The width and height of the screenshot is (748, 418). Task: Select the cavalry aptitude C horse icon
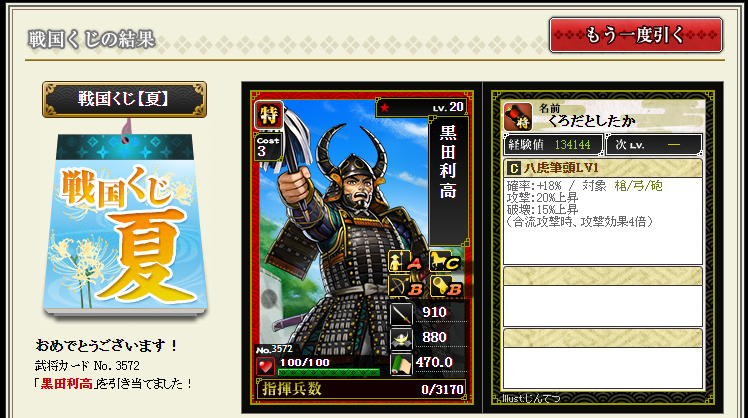pos(445,261)
